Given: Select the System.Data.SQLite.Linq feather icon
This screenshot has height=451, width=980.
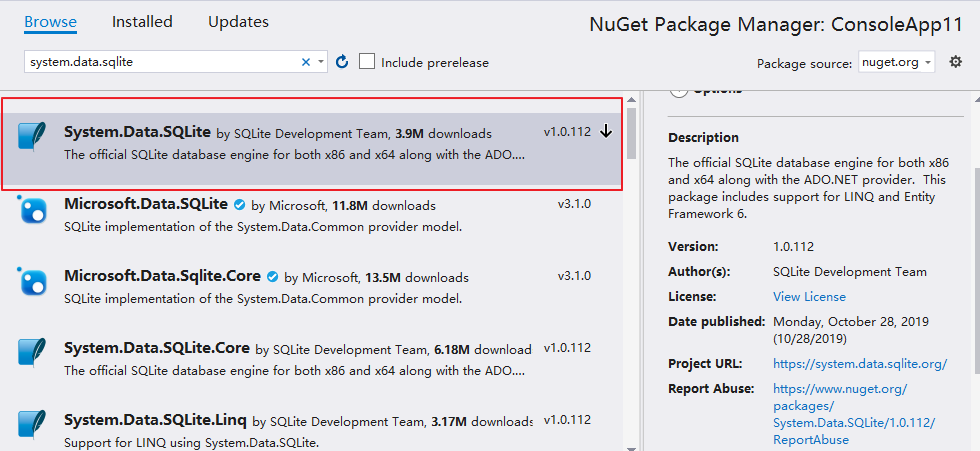Looking at the screenshot, I should pos(31,425).
